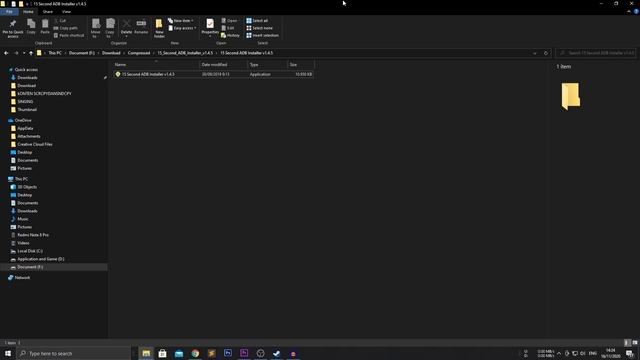Screen dimensions: 640x360
Task: Open address bar history dropdown
Action: pos(535,53)
